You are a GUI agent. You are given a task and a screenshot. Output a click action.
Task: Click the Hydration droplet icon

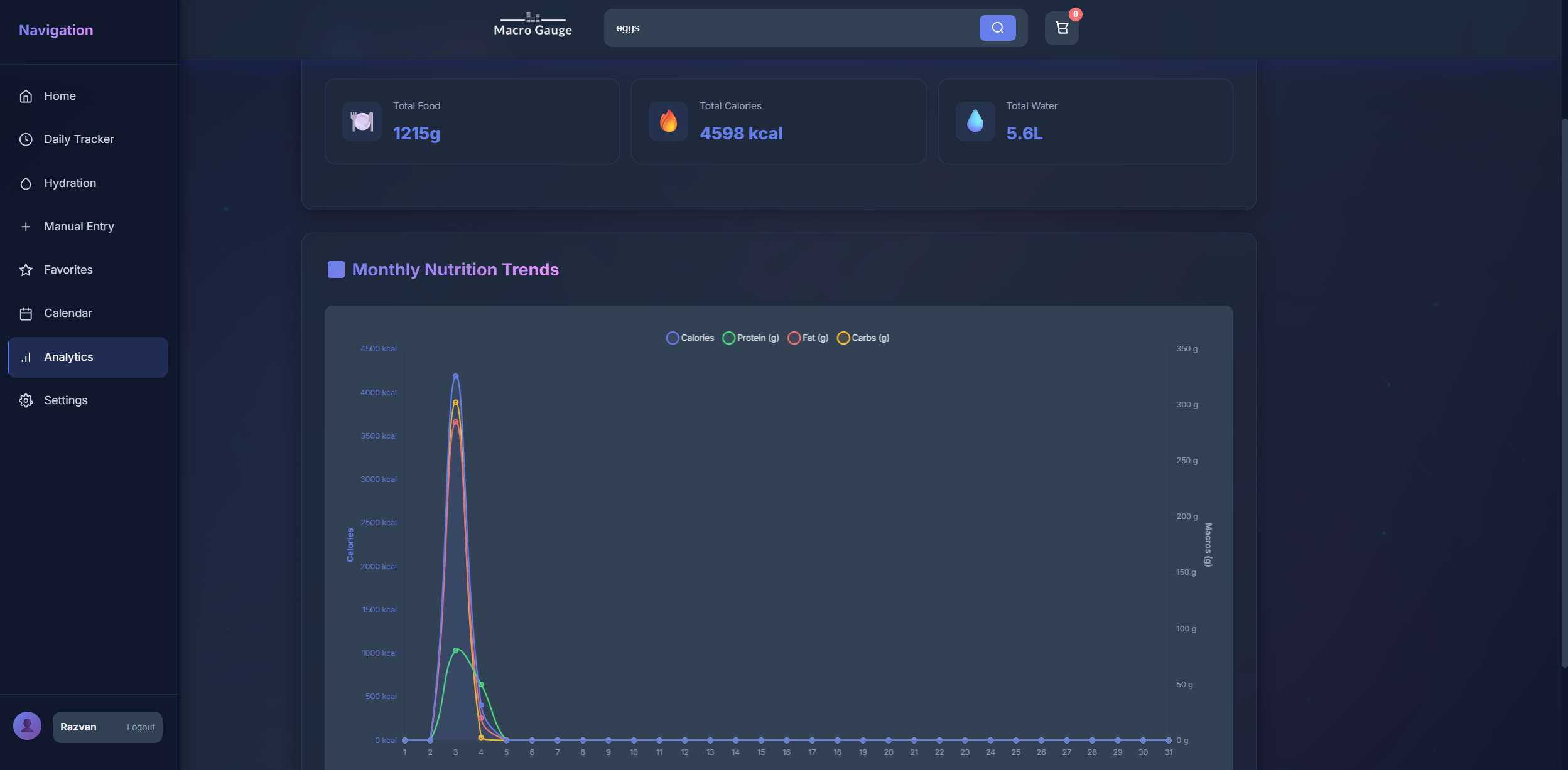26,183
